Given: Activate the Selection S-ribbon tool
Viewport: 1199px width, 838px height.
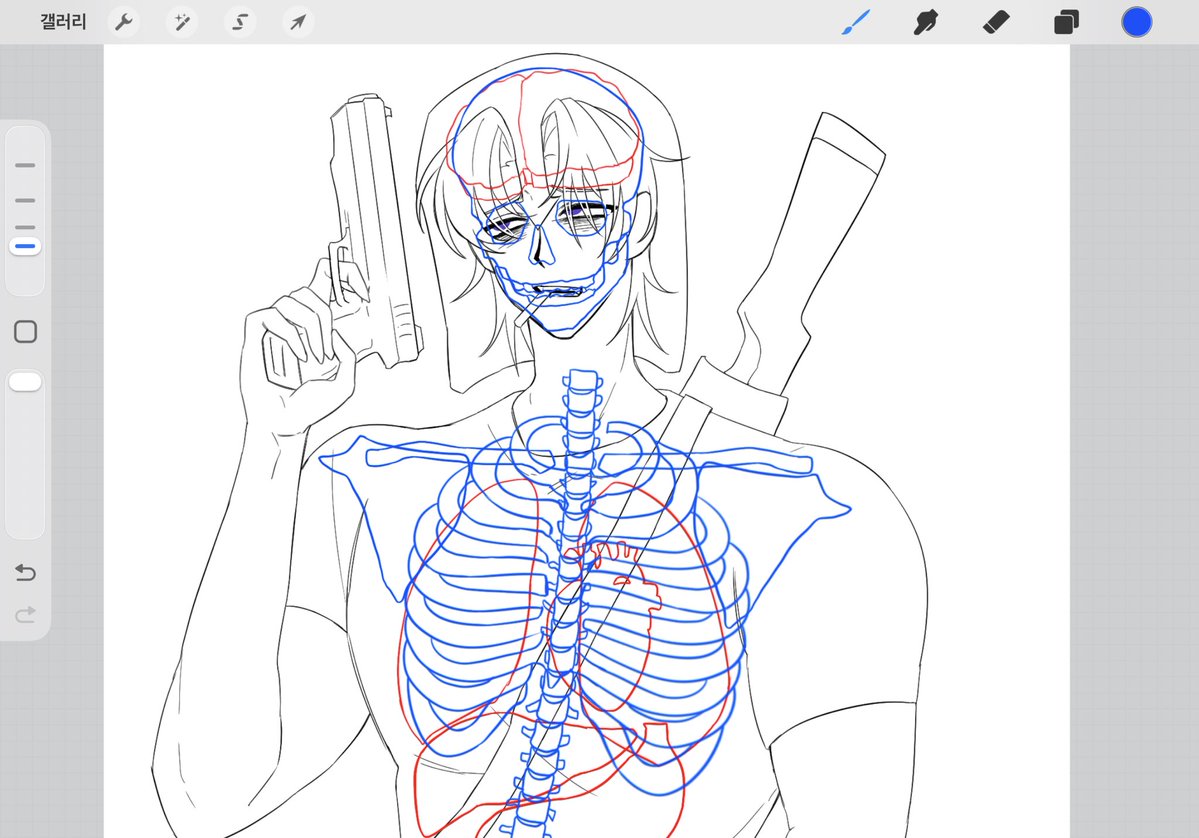Looking at the screenshot, I should coord(240,22).
